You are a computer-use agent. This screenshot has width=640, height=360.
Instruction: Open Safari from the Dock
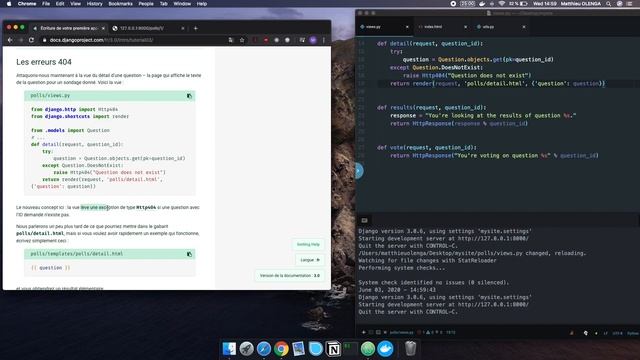tap(264, 349)
